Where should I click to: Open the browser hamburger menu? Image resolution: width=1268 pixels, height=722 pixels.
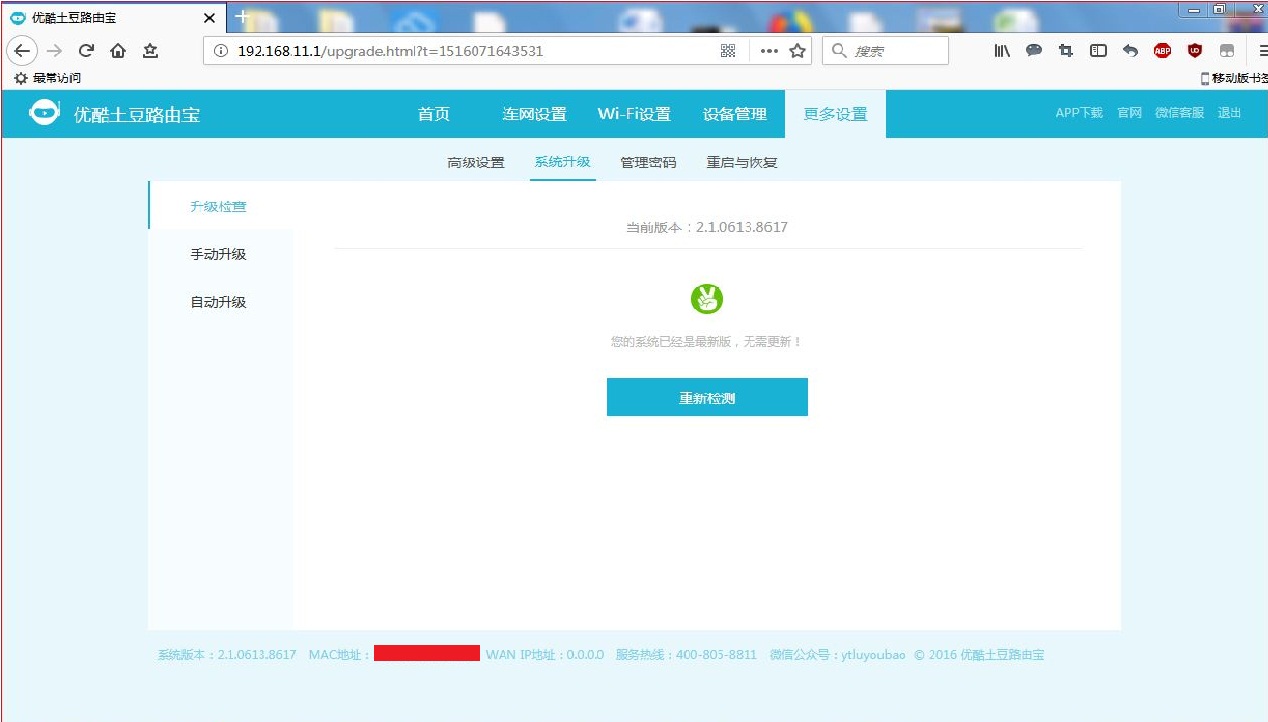coord(1262,51)
